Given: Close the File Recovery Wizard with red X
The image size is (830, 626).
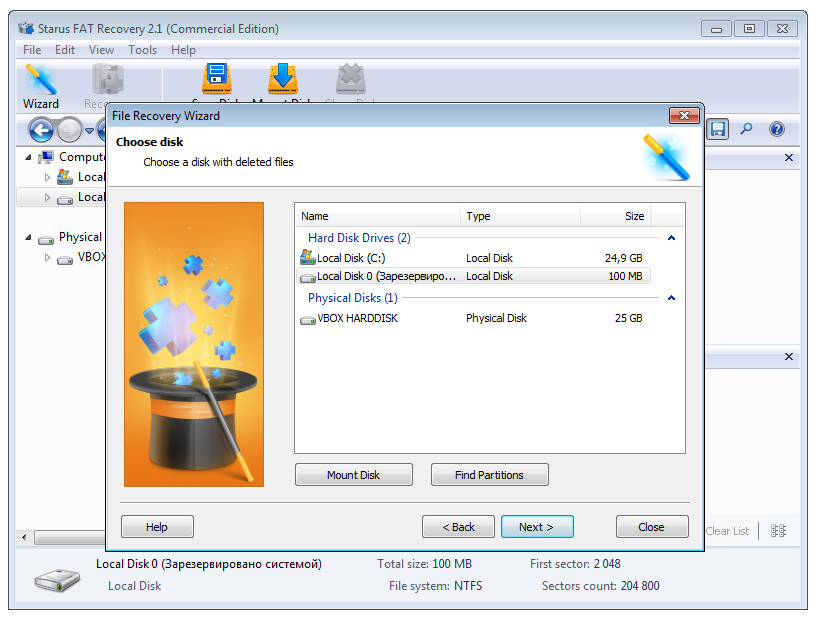Looking at the screenshot, I should click(684, 115).
